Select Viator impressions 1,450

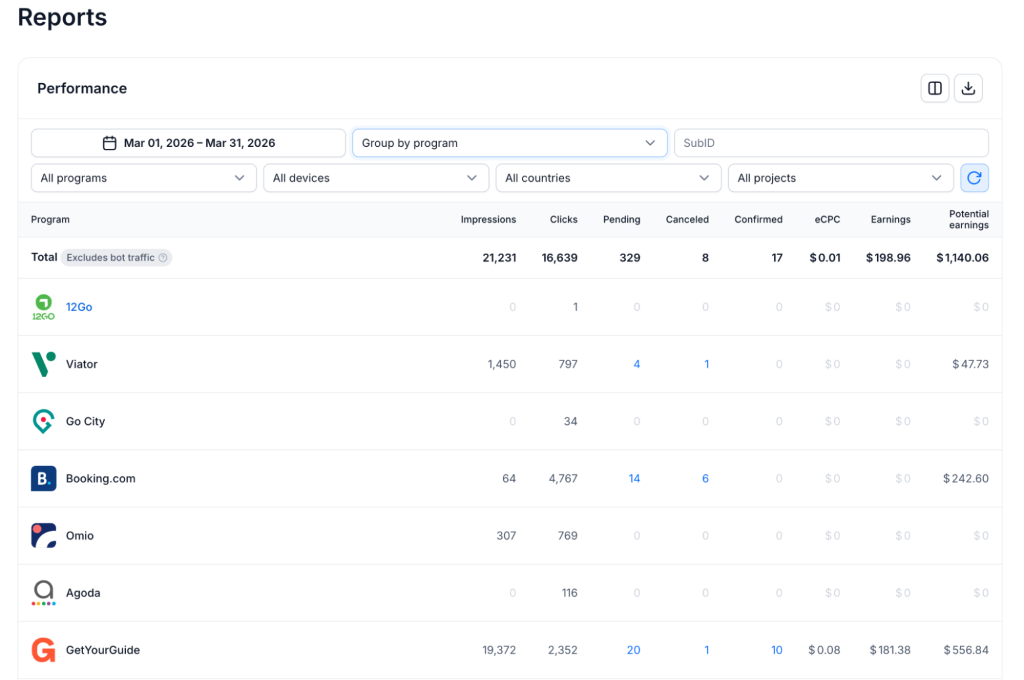tap(502, 364)
